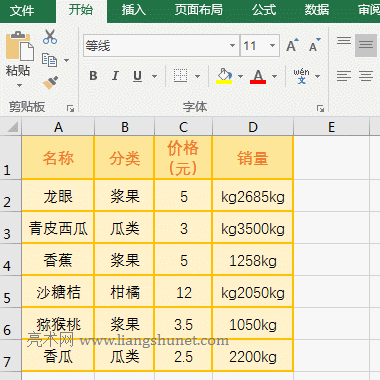This screenshot has width=380, height=380.
Task: Select row 7 header
Action: point(11,356)
